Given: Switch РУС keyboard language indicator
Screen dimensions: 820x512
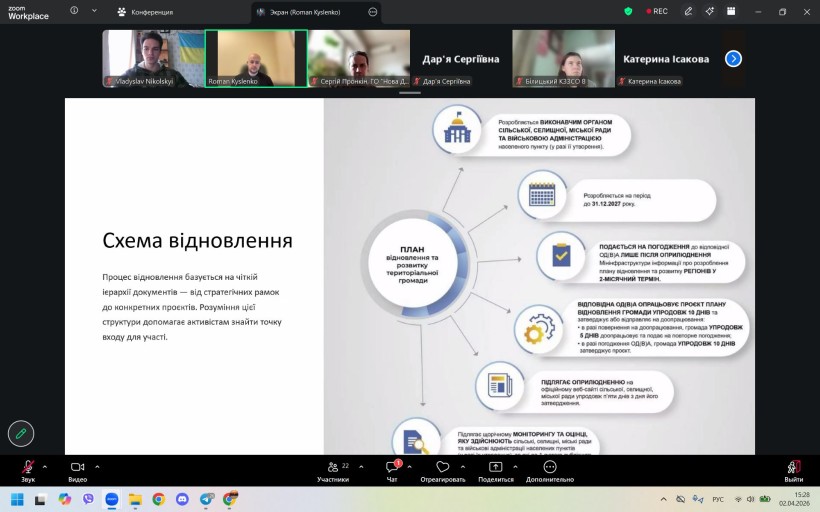Looking at the screenshot, I should tap(718, 499).
